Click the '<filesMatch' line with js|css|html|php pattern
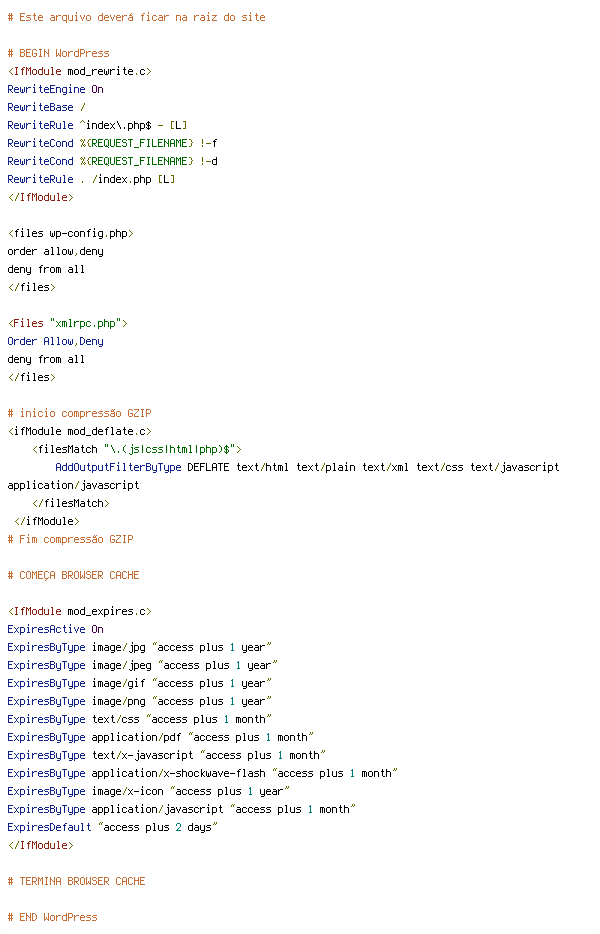 coord(136,449)
